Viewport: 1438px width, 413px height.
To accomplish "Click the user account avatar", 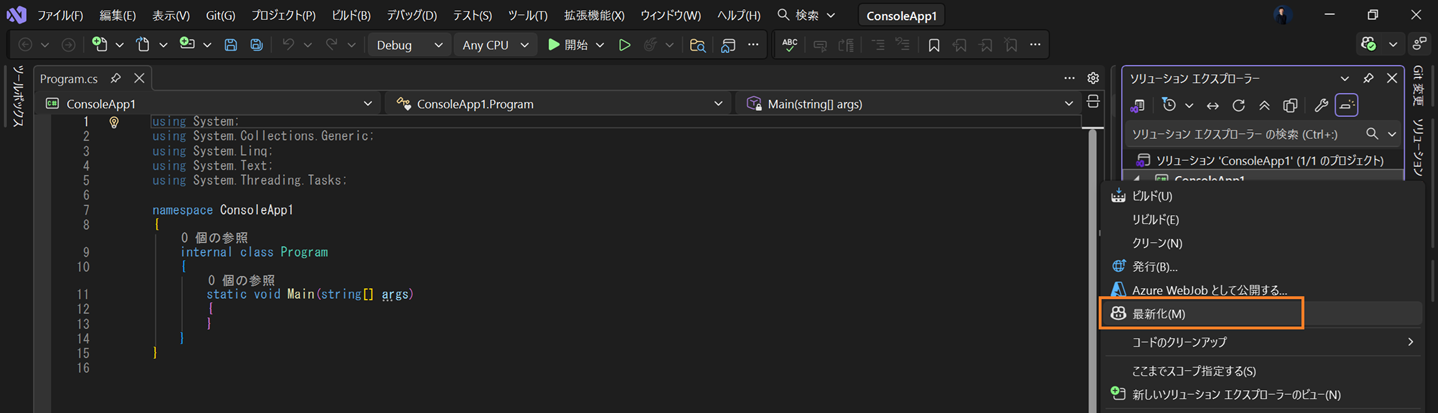I will [1283, 15].
